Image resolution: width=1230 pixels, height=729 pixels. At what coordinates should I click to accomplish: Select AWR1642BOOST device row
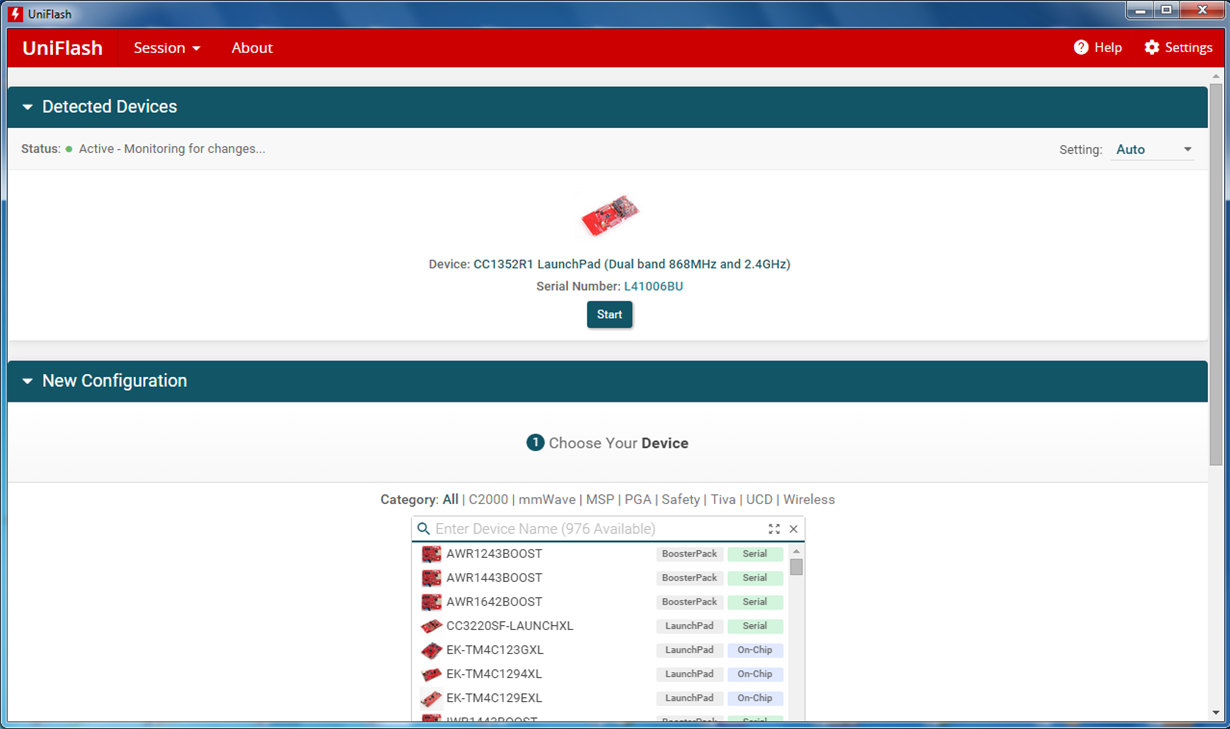click(601, 602)
